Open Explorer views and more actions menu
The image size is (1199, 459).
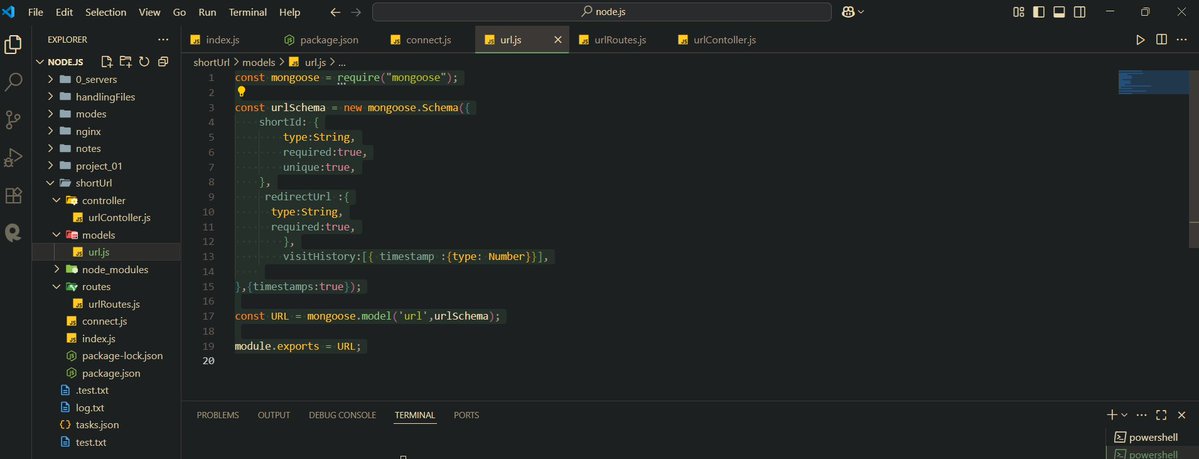pos(163,39)
